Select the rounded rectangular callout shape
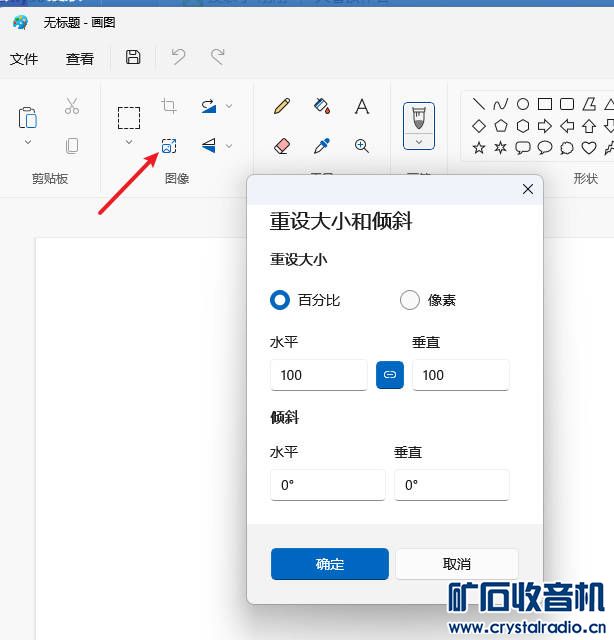This screenshot has width=614, height=640. pos(523,148)
